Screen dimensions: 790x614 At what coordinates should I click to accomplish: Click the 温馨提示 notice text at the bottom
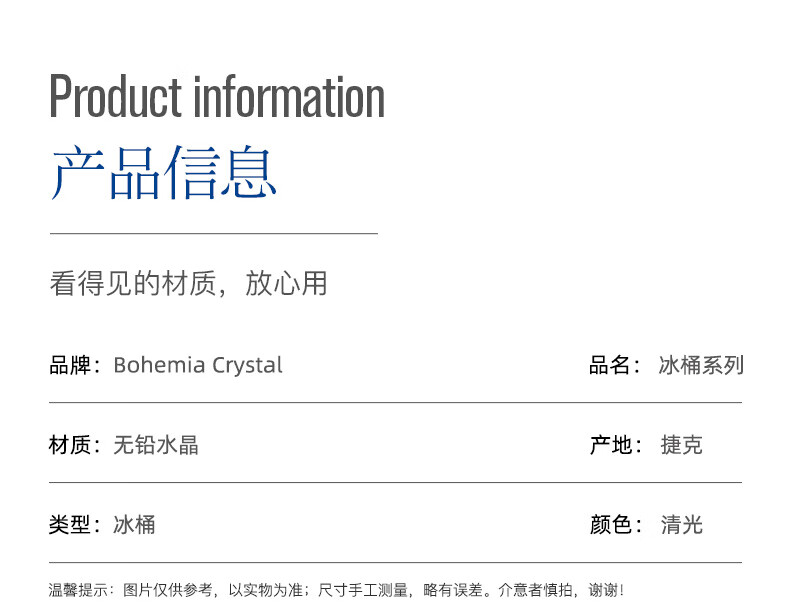pyautogui.click(x=336, y=590)
